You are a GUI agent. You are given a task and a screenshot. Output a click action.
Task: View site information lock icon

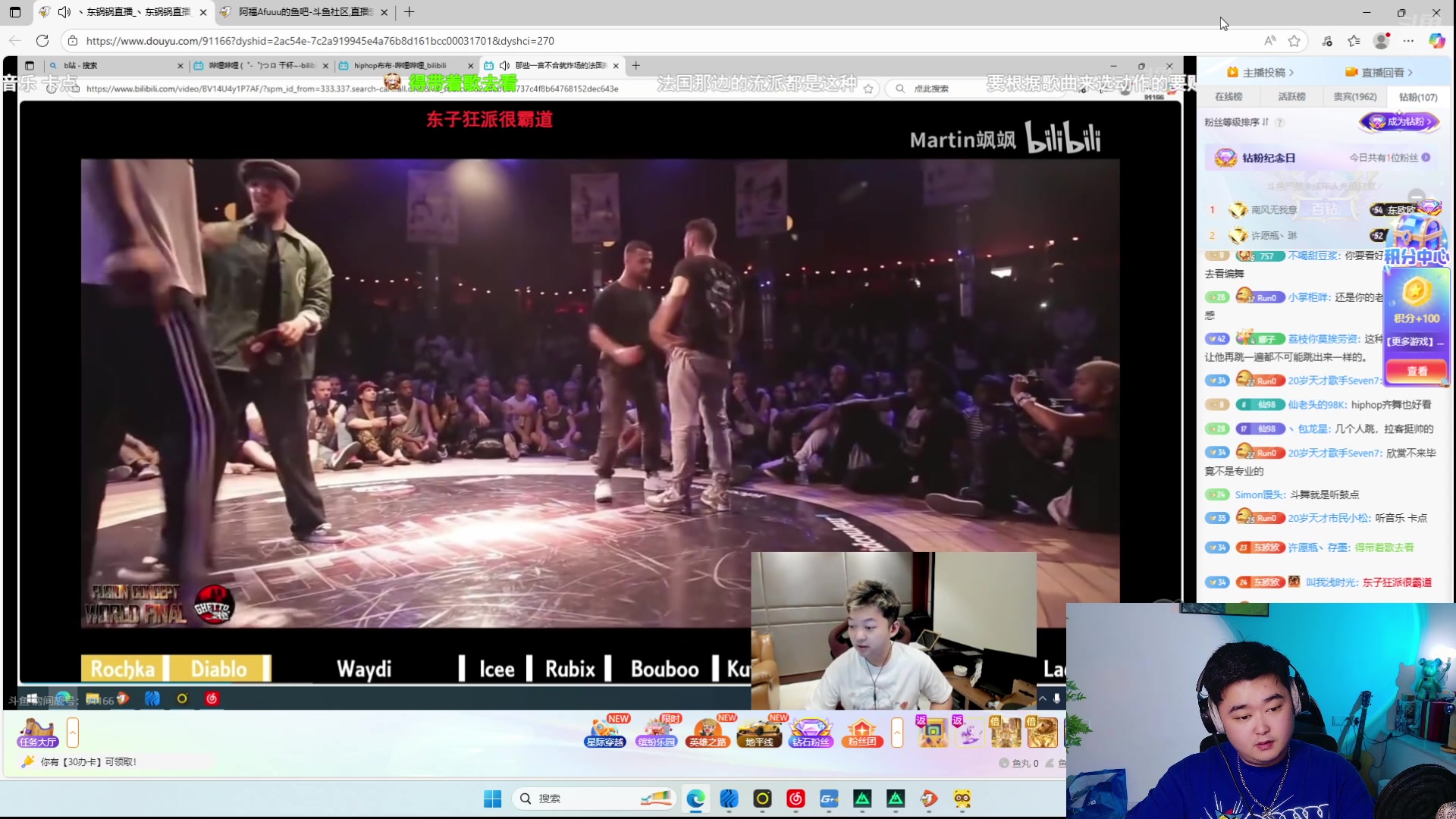72,41
